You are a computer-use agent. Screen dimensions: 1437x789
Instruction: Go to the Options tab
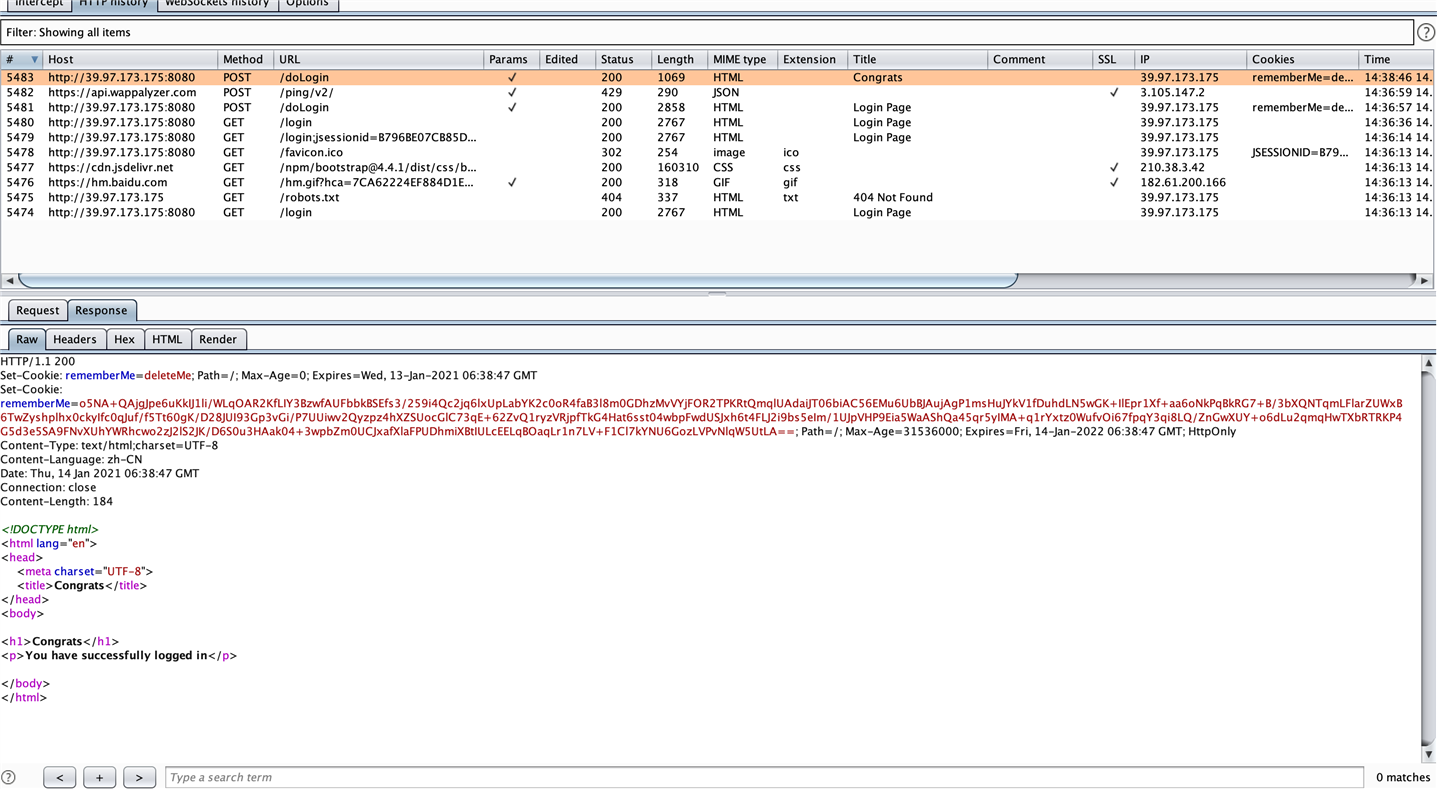307,4
